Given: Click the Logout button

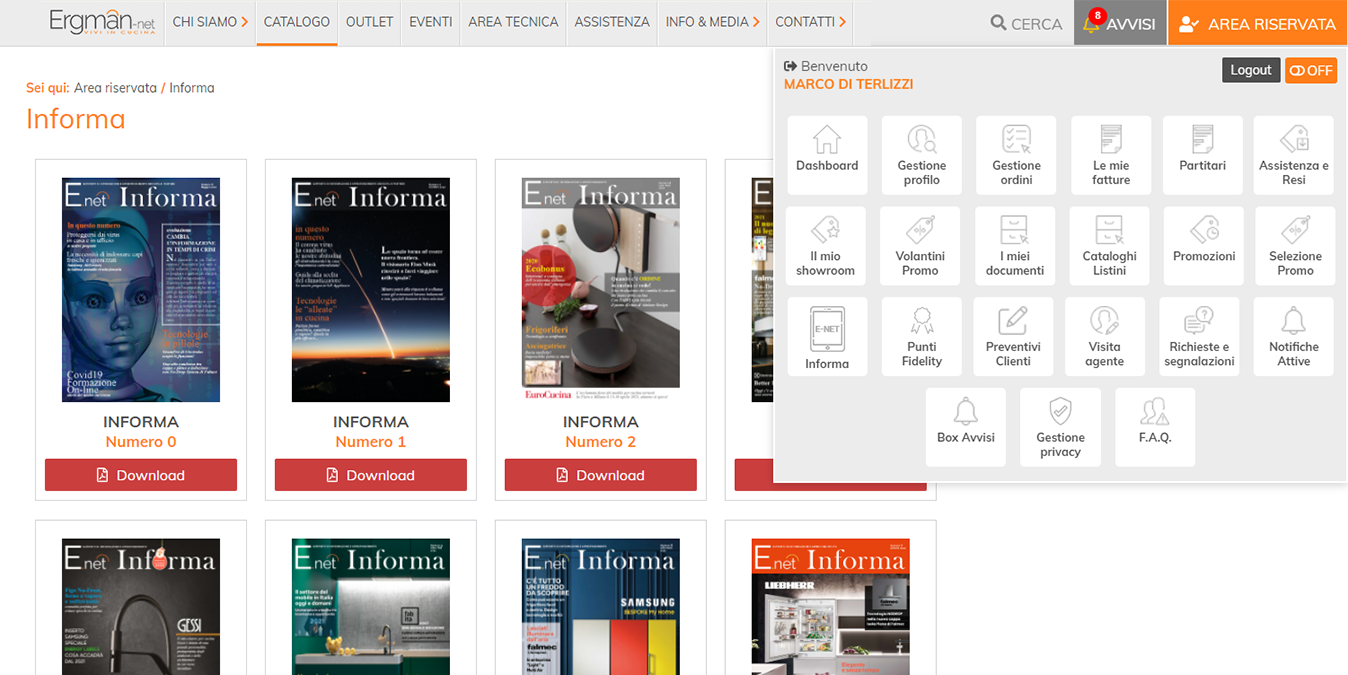Looking at the screenshot, I should pyautogui.click(x=1251, y=70).
